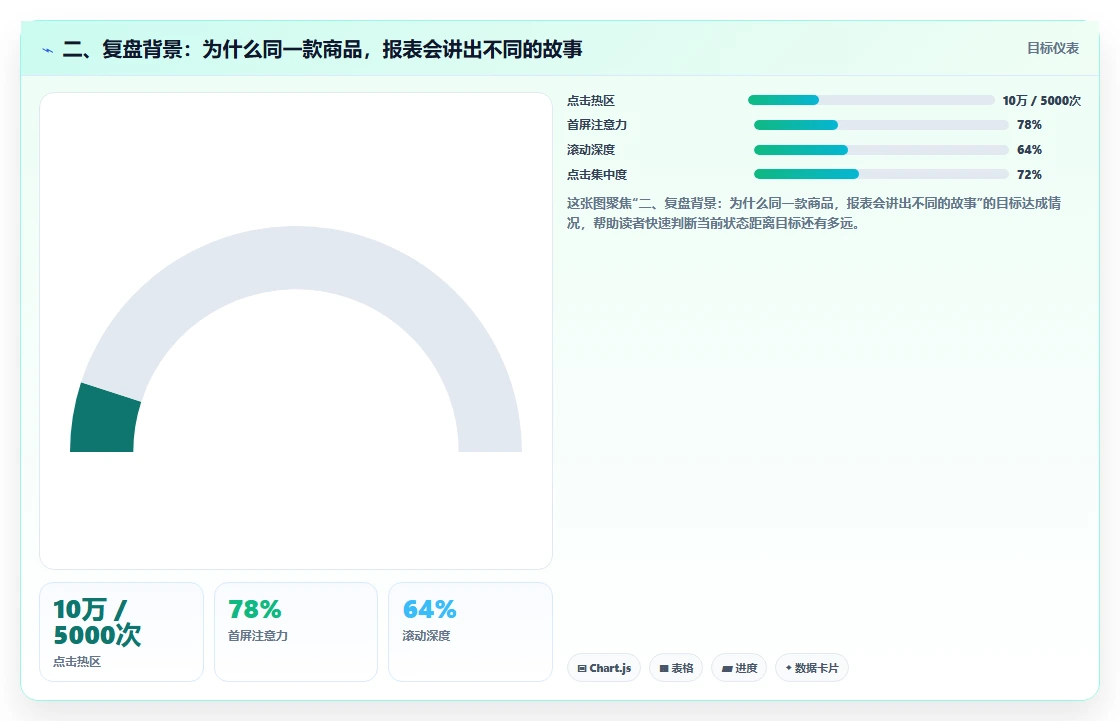Click the 数据卡片 tag chip
The width and height of the screenshot is (1120, 721).
click(811, 668)
